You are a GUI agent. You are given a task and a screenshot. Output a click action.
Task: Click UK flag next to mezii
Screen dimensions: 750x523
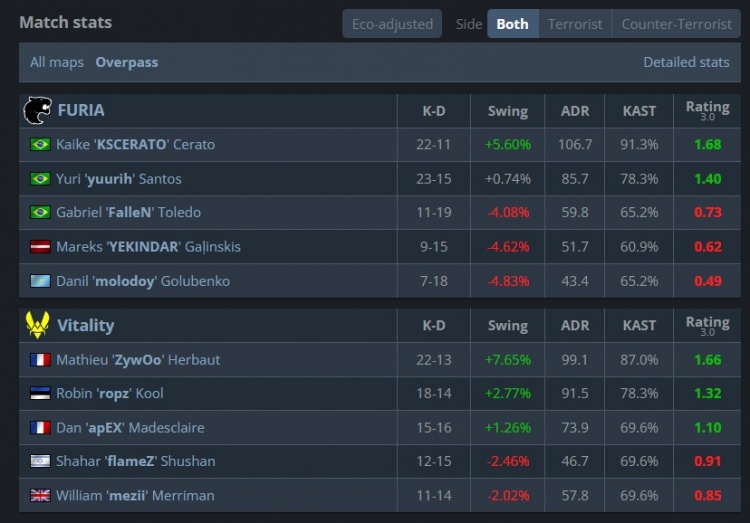40,496
